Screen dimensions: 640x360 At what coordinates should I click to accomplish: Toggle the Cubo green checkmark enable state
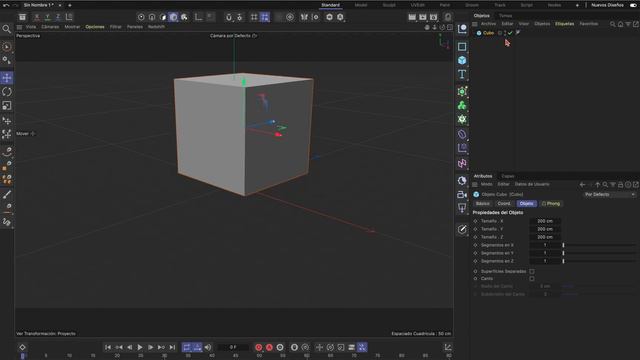pos(510,33)
